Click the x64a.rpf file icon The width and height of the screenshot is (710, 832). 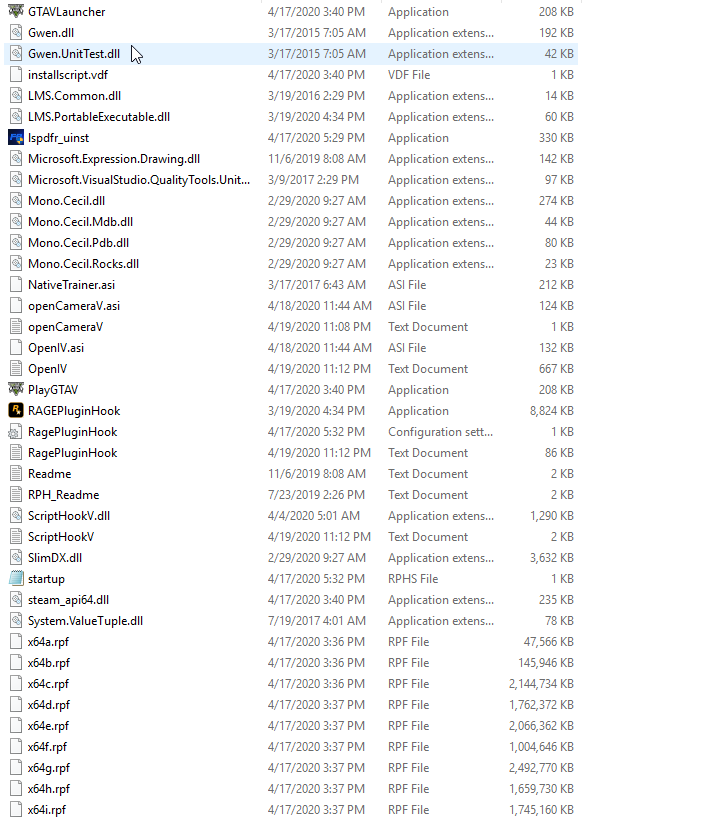16,642
